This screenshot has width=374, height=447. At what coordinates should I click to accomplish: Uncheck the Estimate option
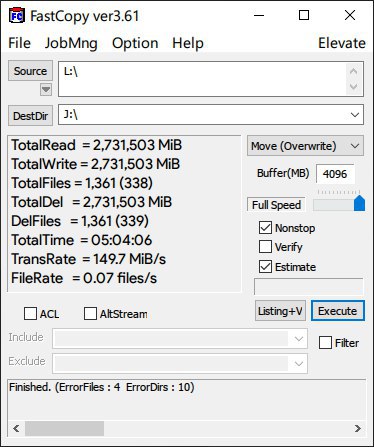265,267
